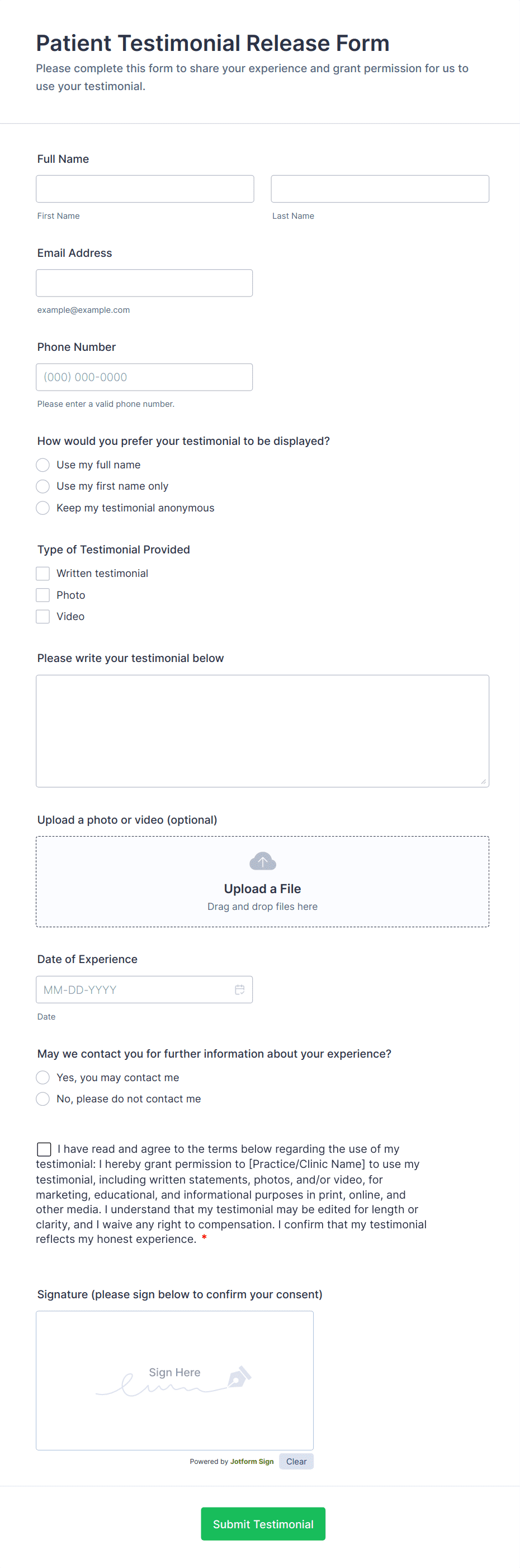
Task: Select 'Yes, you may contact me'
Action: [x=42, y=1077]
